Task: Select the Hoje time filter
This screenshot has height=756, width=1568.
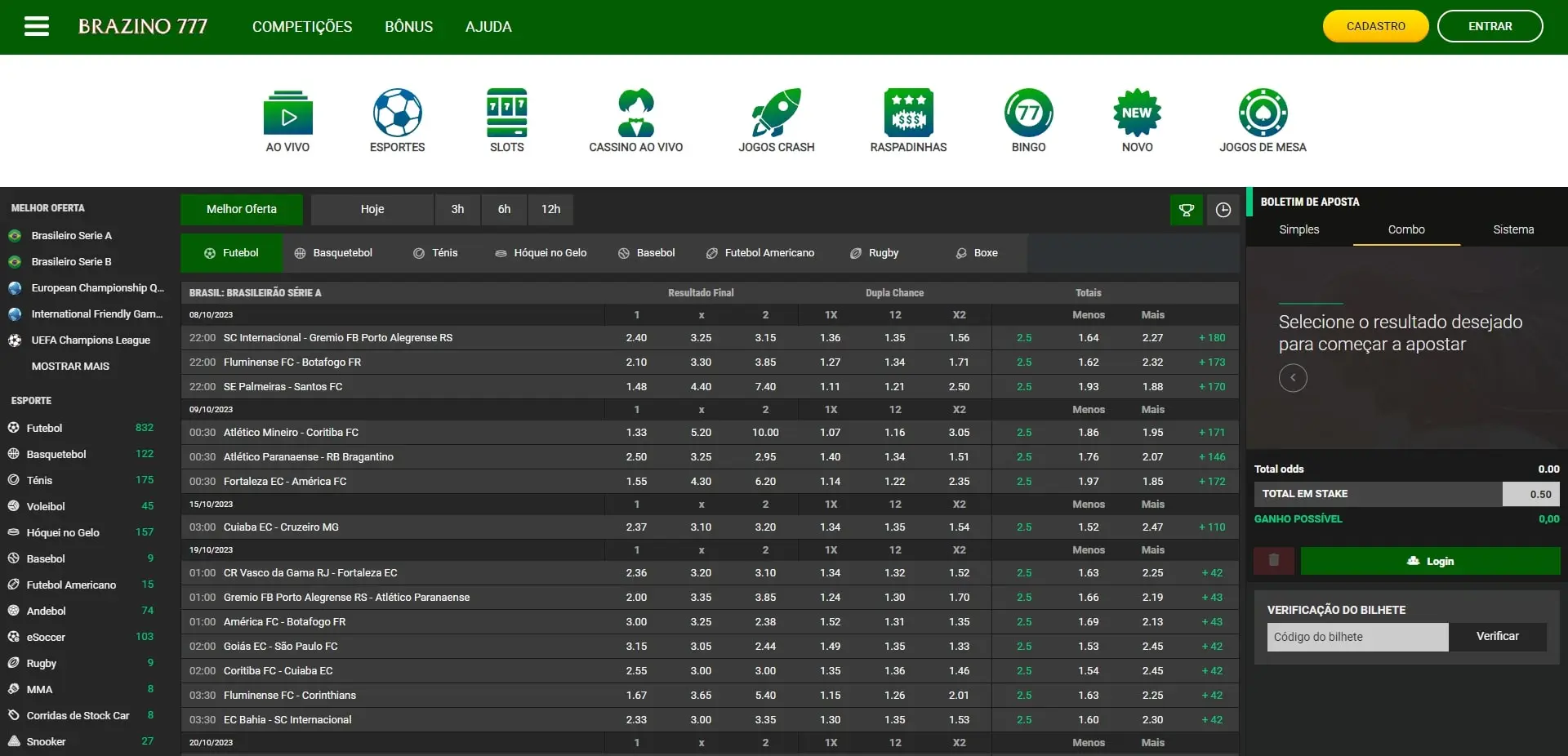Action: point(372,209)
